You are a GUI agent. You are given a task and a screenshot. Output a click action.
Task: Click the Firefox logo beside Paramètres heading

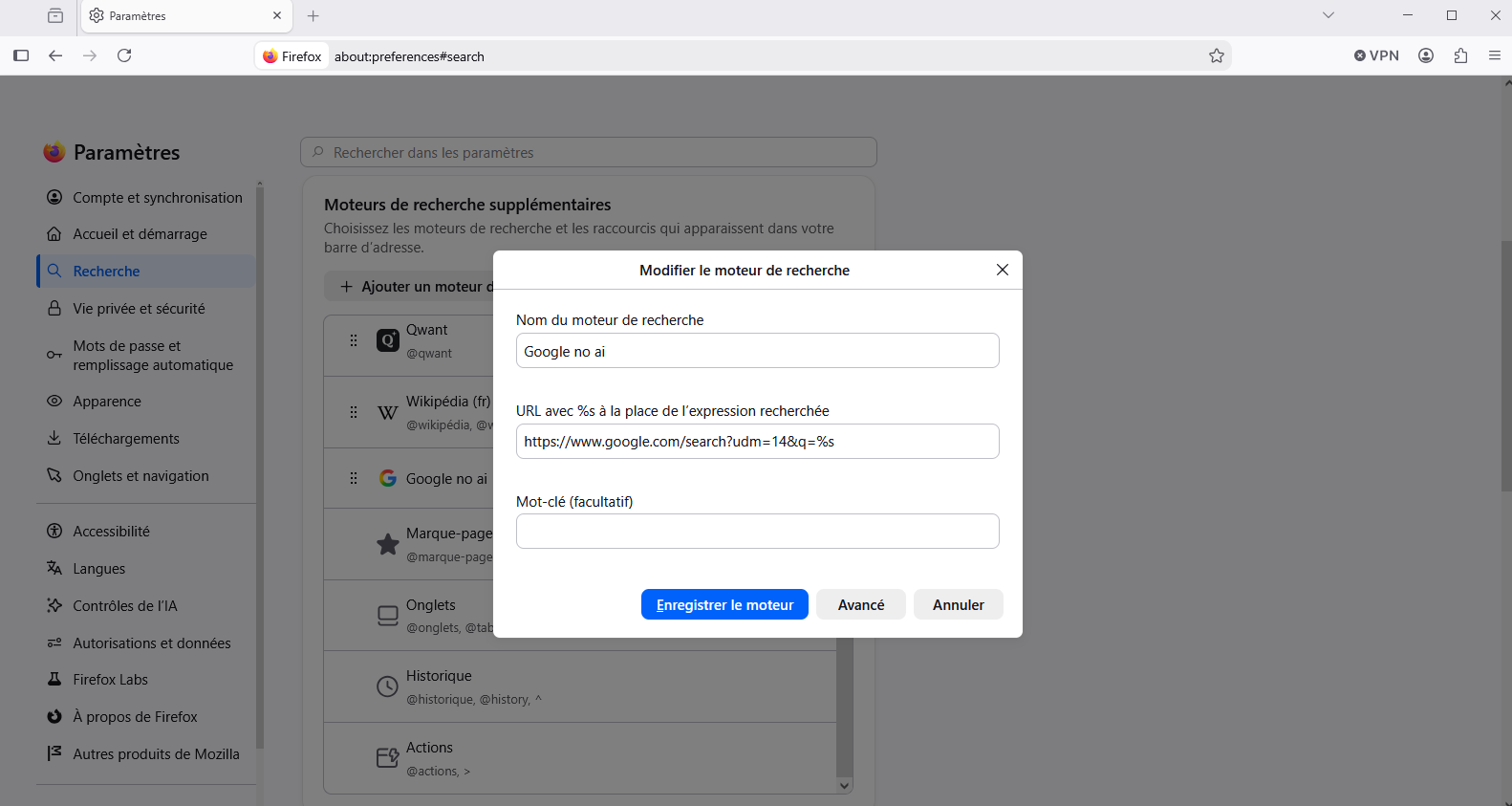point(54,152)
